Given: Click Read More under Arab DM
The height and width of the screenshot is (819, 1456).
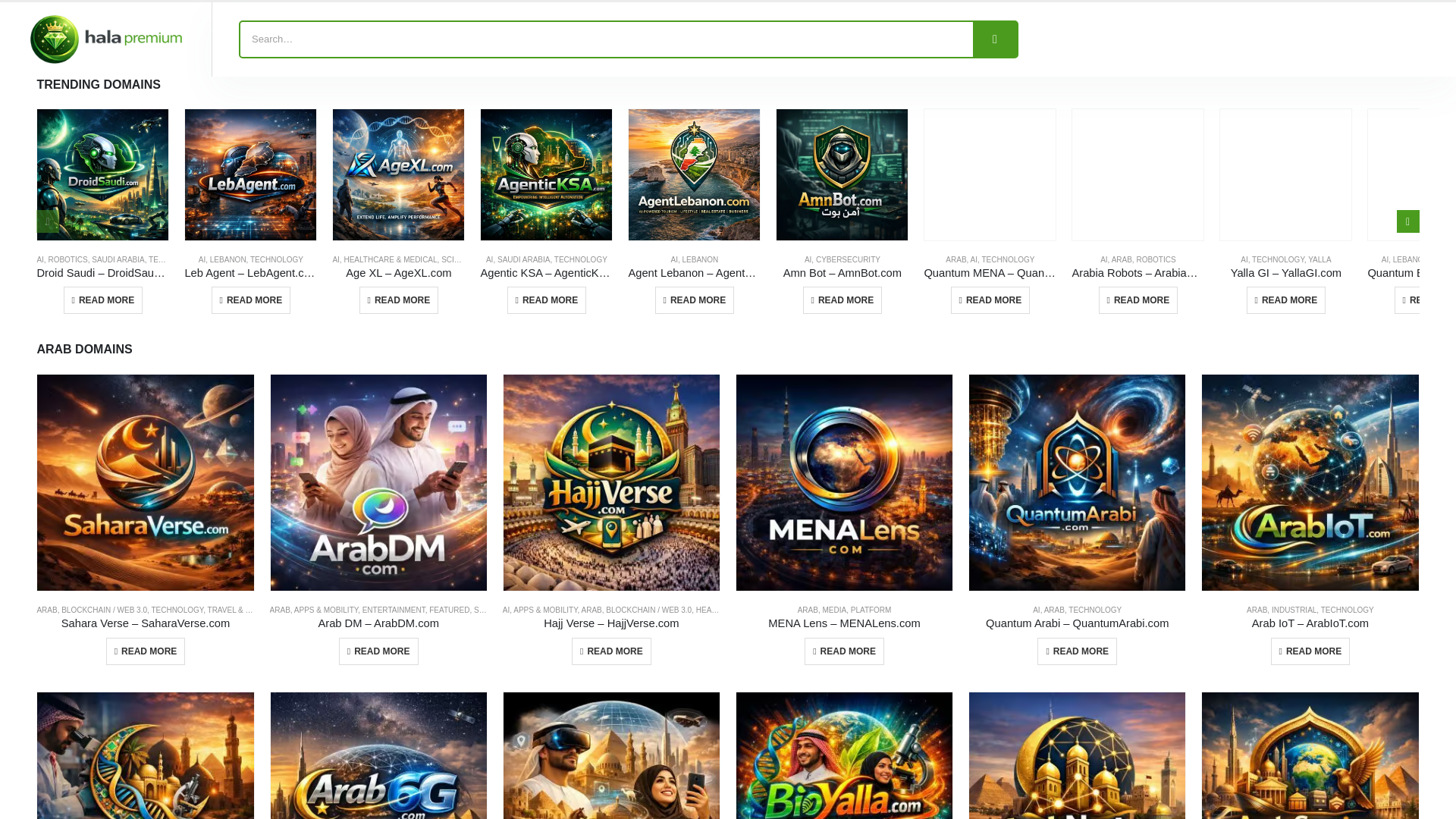Looking at the screenshot, I should (378, 651).
